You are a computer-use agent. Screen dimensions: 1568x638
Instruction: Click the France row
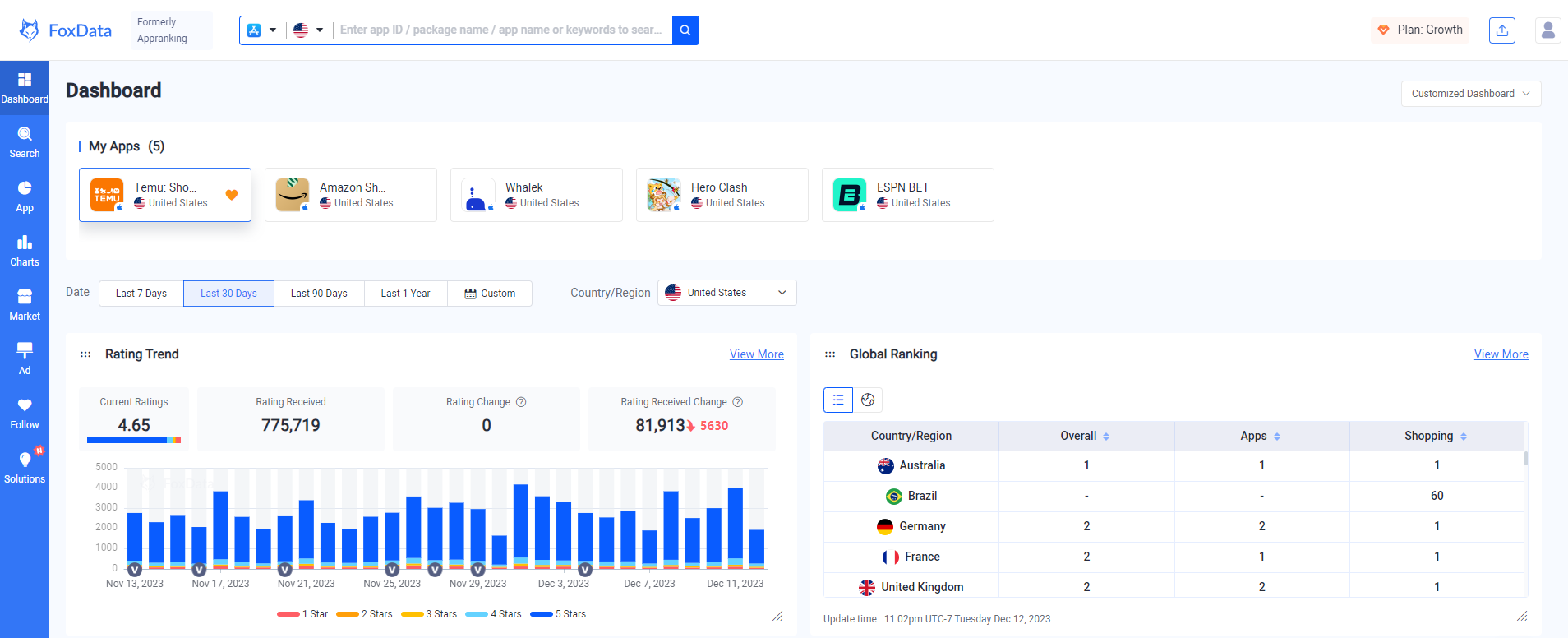pyautogui.click(x=1174, y=557)
